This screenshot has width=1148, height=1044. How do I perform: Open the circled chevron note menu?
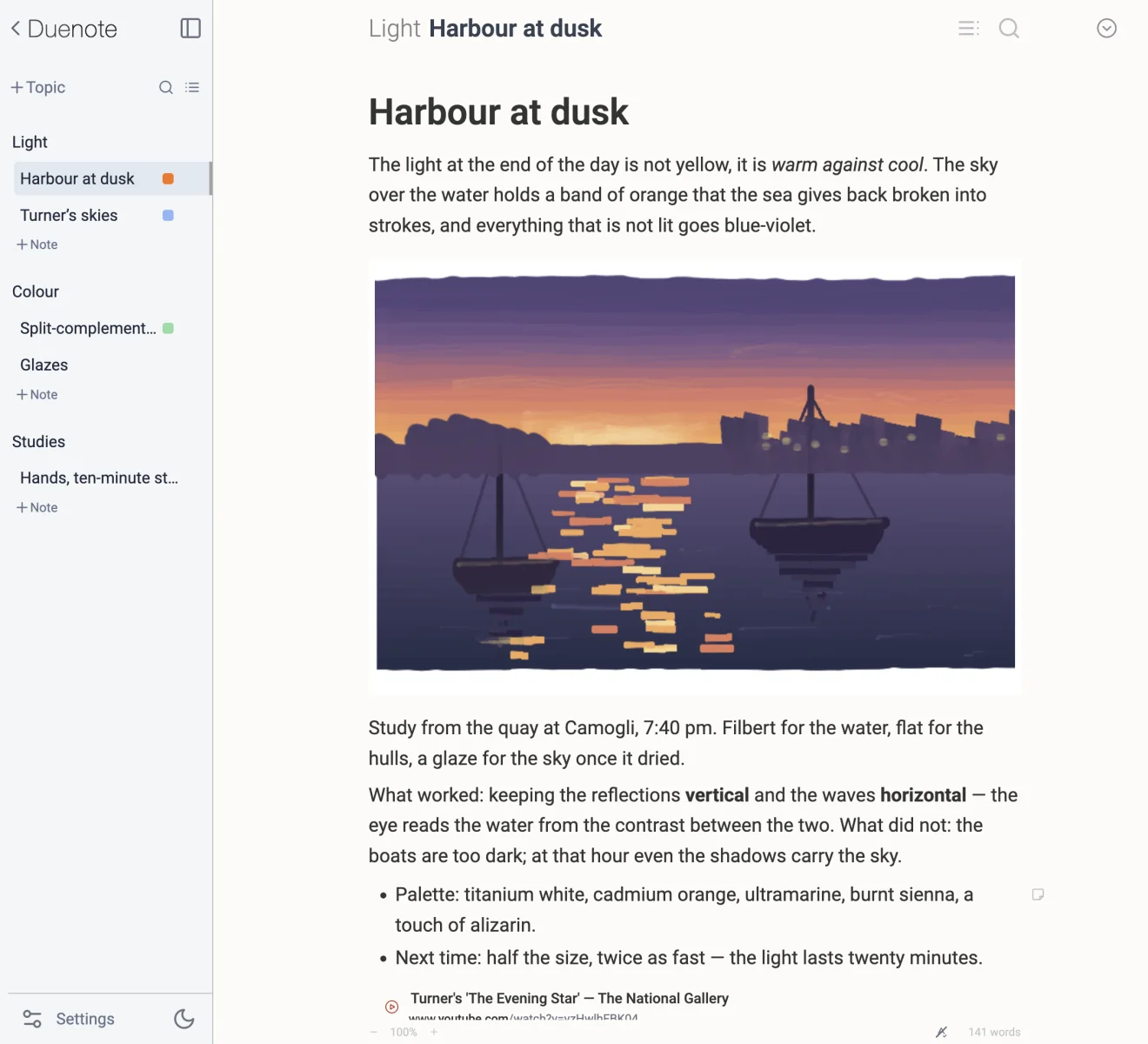point(1106,29)
